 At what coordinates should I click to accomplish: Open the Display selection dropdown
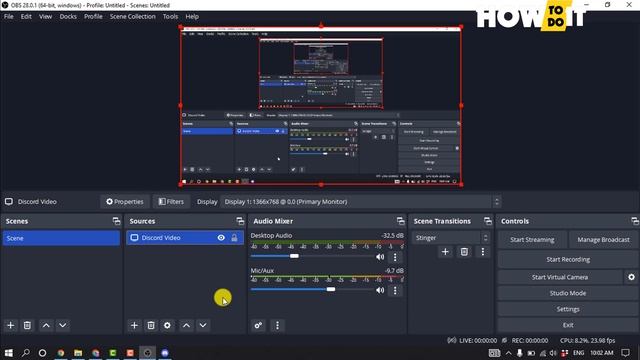360,202
